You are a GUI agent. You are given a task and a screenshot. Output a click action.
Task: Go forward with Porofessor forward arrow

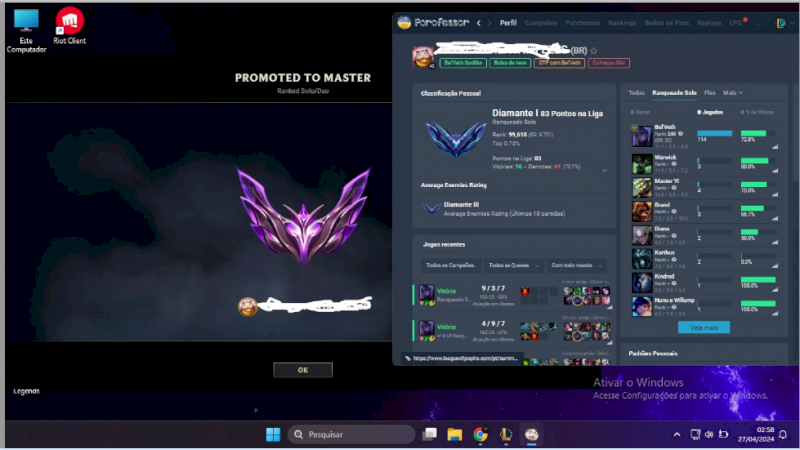tap(490, 23)
